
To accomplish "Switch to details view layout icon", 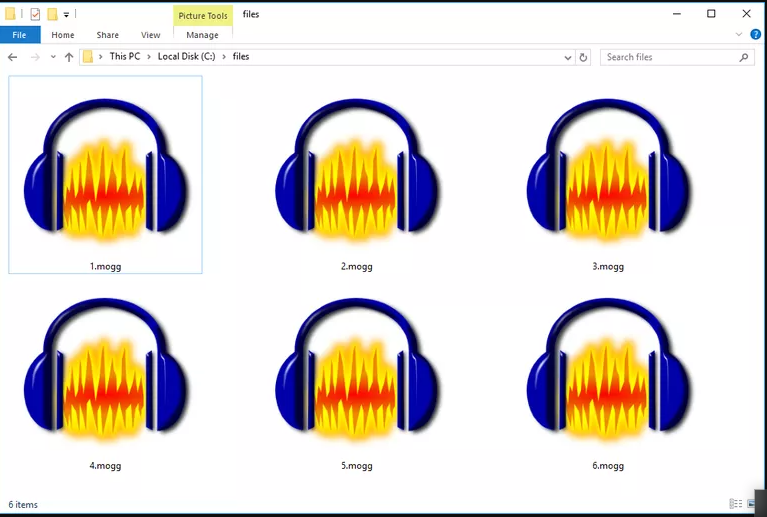I will point(735,503).
